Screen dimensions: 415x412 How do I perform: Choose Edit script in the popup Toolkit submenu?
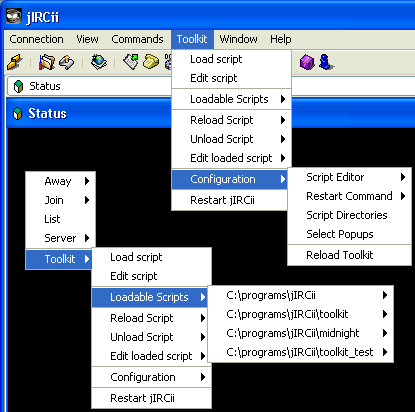tap(152, 276)
